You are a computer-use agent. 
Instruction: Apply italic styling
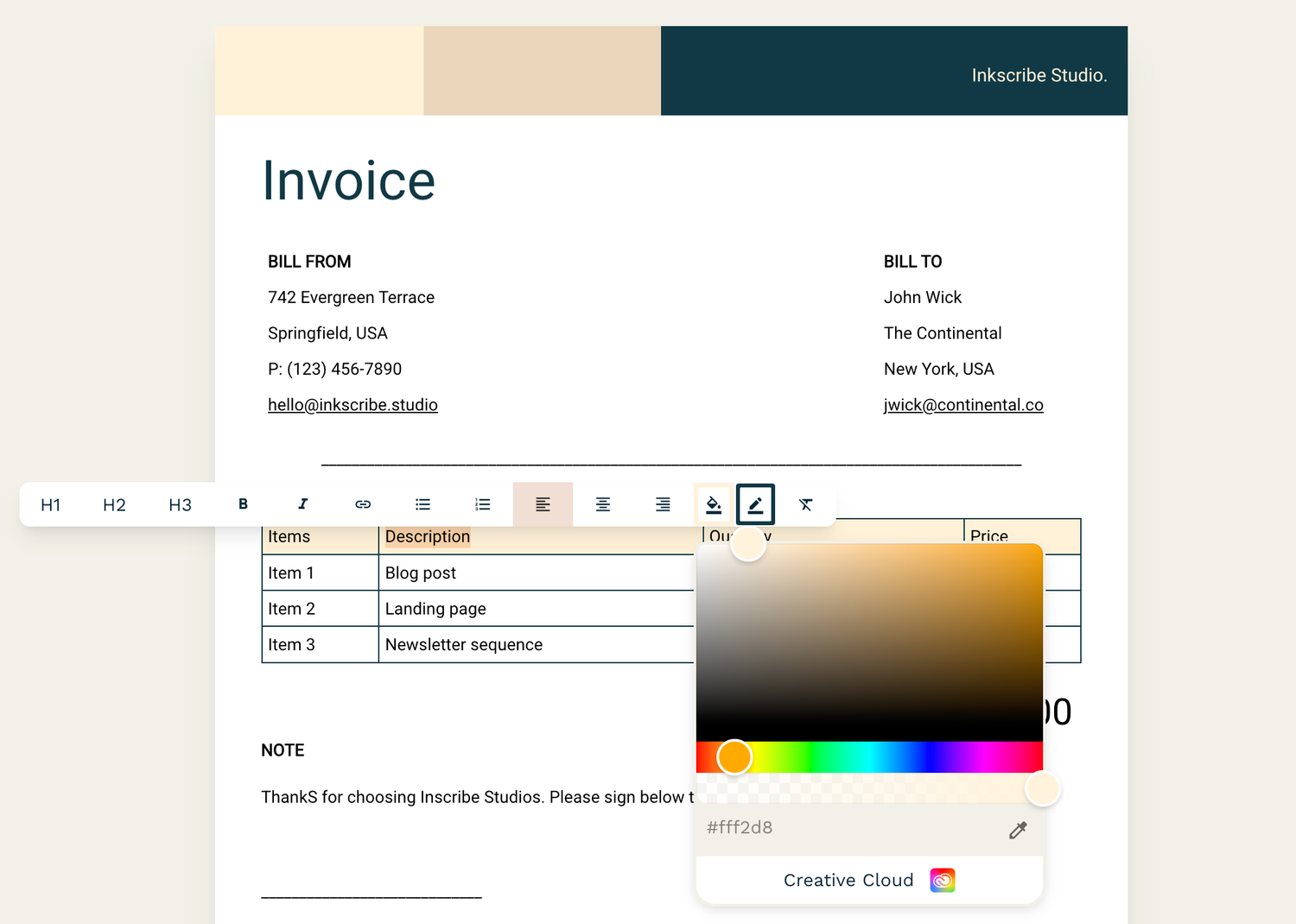pyautogui.click(x=302, y=504)
